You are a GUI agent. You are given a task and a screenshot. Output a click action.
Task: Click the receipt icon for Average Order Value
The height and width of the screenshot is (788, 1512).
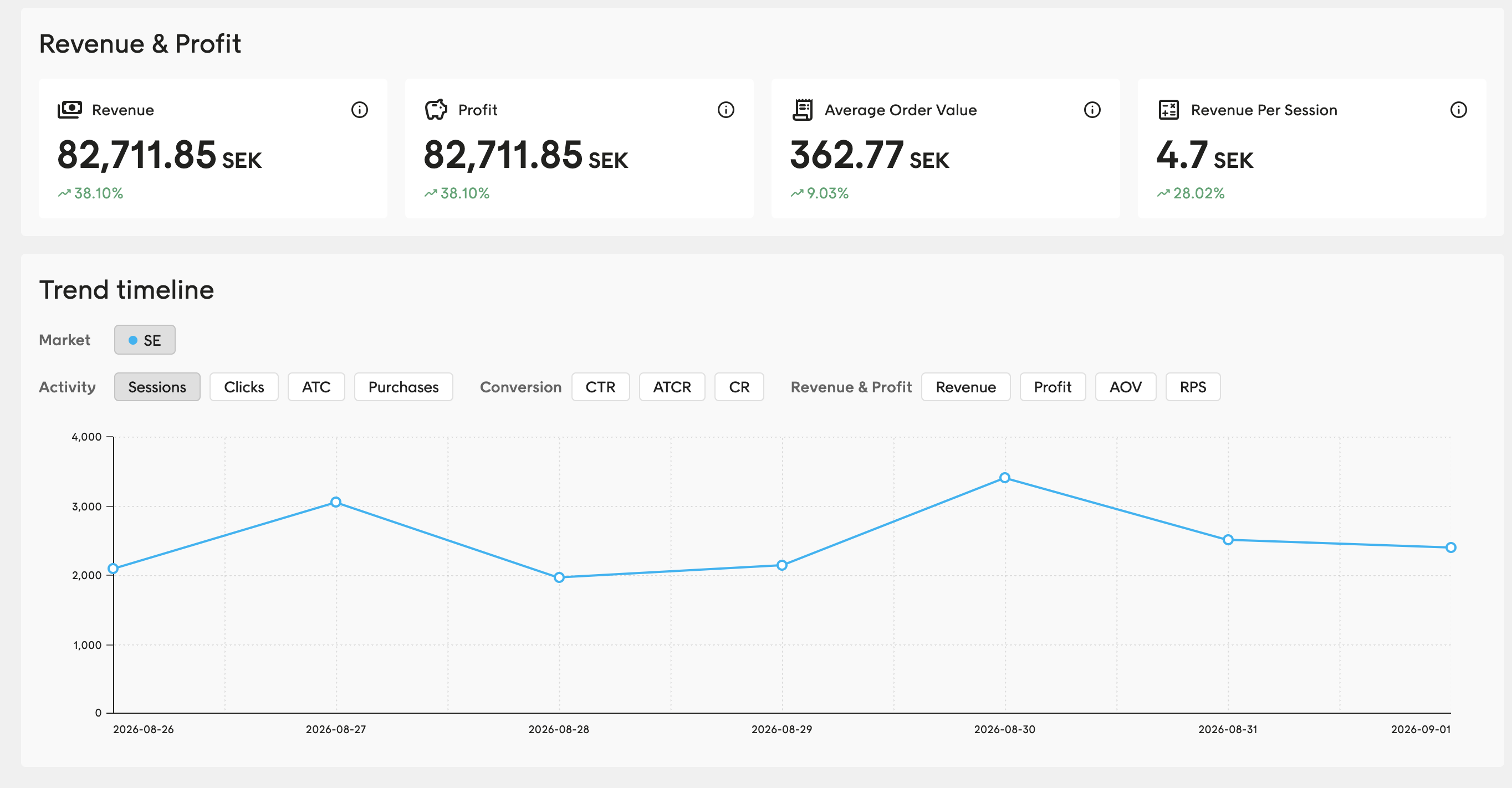pyautogui.click(x=803, y=110)
